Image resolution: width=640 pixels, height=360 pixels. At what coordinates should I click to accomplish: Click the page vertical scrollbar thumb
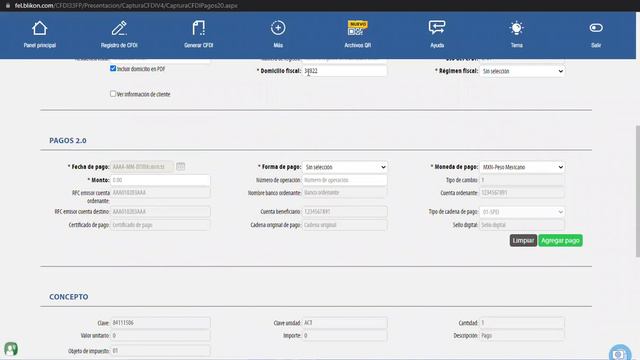(x=638, y=191)
